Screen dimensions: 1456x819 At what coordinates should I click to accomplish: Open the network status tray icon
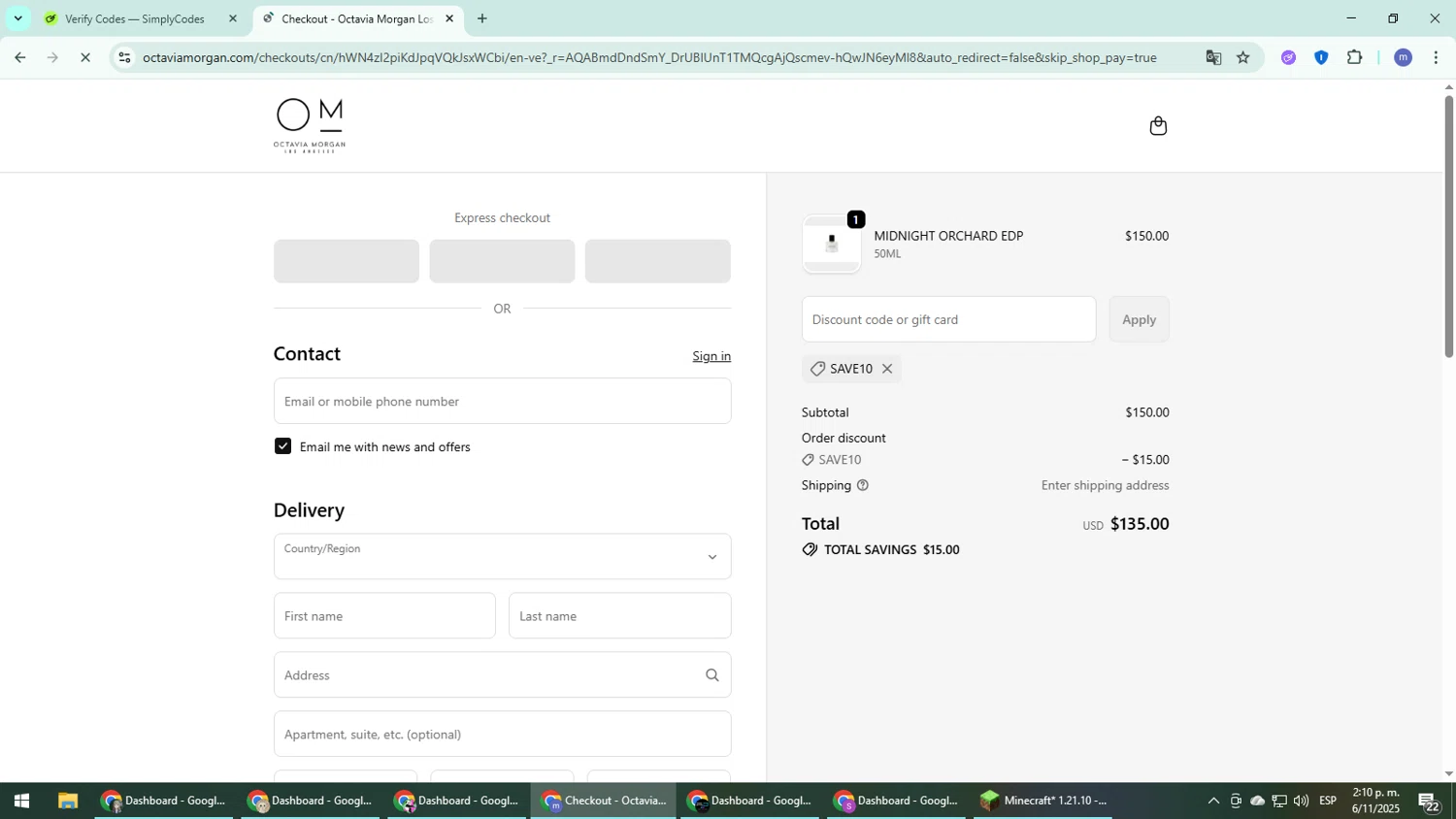(x=1279, y=802)
